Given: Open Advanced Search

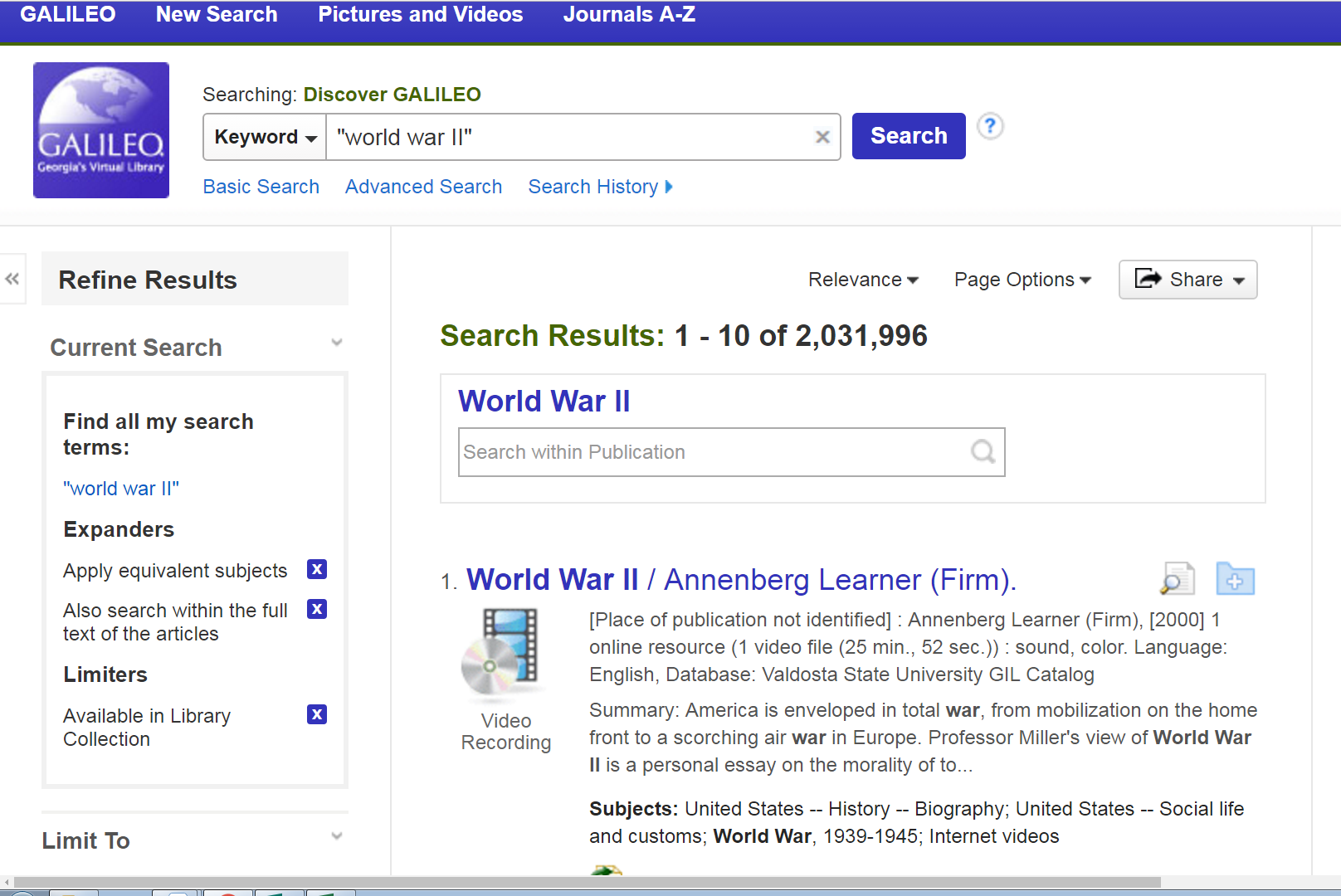Looking at the screenshot, I should pos(423,187).
